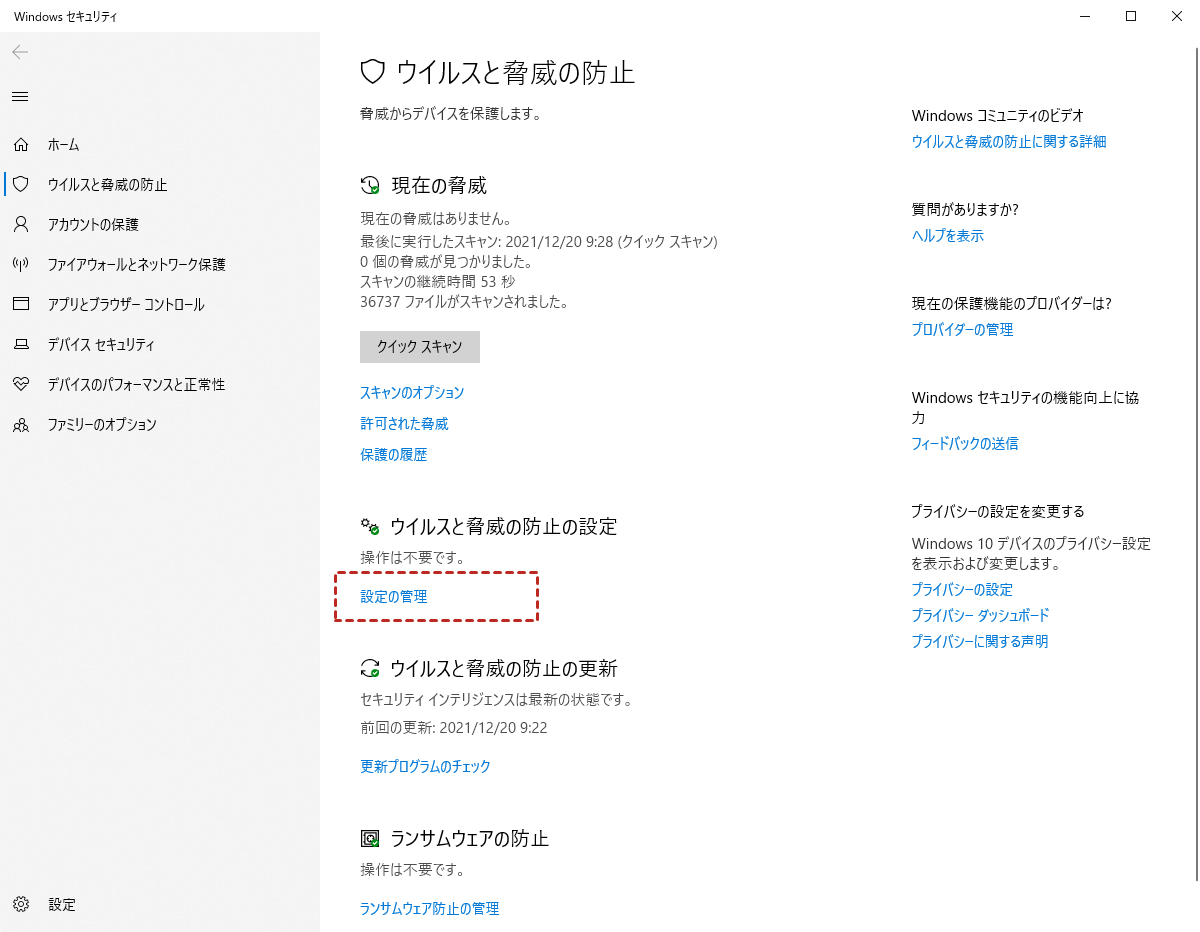Click the Windows コミュニティのビデオ heading
Image resolution: width=1200 pixels, height=932 pixels.
998,116
